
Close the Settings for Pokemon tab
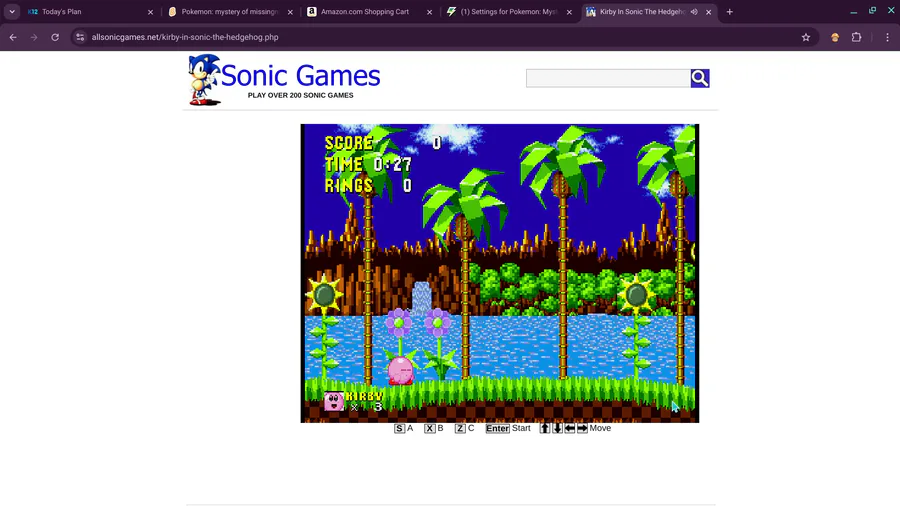tap(569, 12)
